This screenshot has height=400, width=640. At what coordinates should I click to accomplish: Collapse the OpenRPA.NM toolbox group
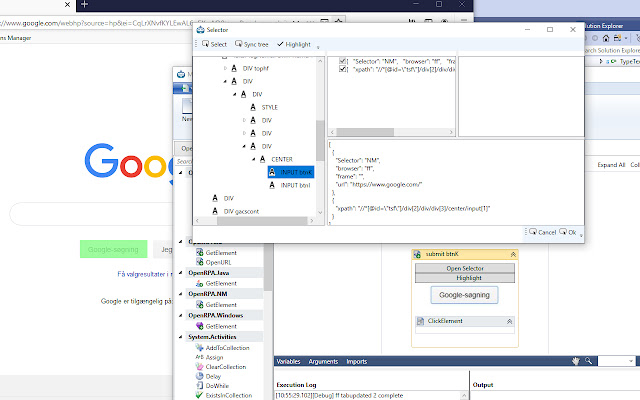(x=181, y=294)
